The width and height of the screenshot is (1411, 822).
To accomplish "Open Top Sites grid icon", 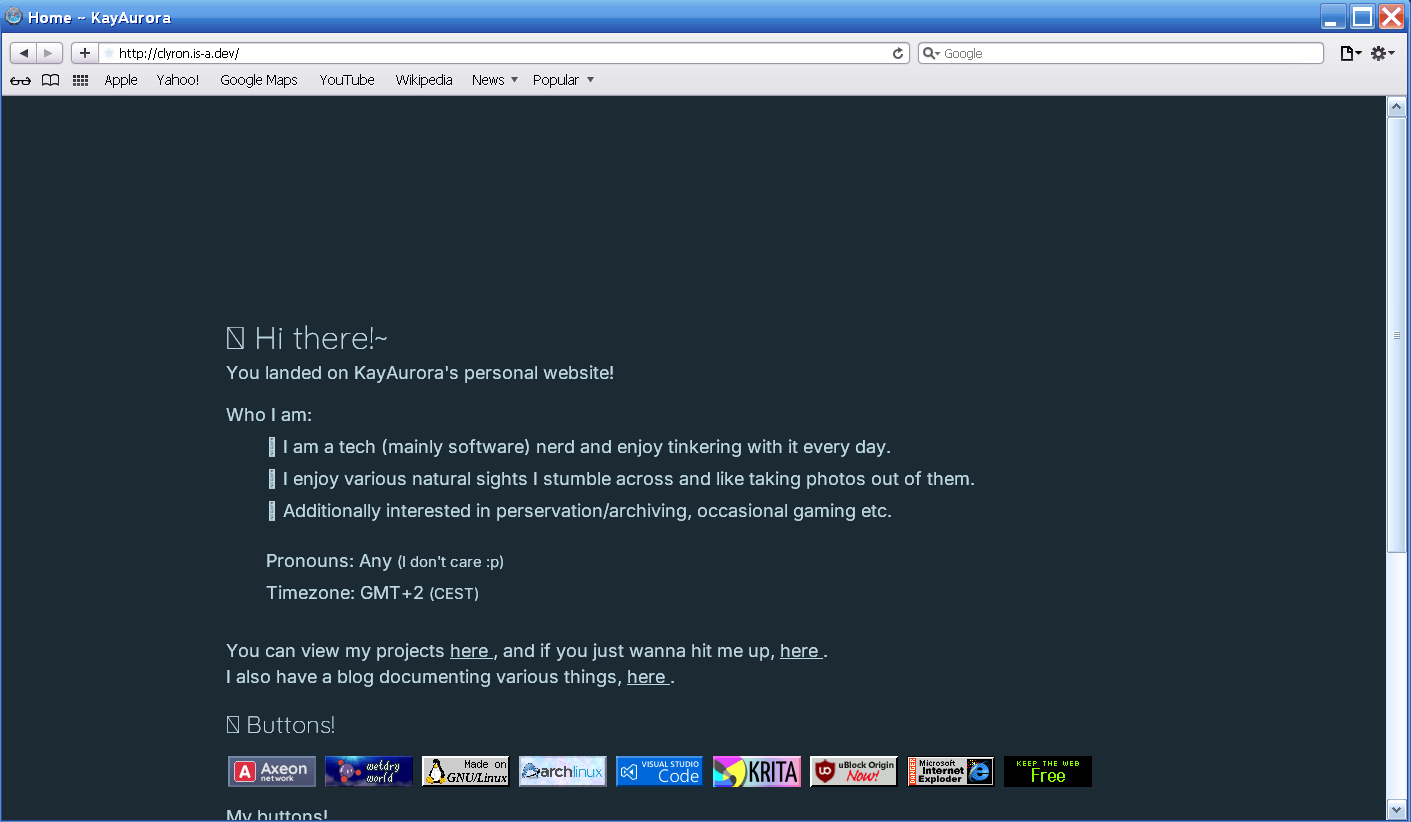I will point(81,80).
